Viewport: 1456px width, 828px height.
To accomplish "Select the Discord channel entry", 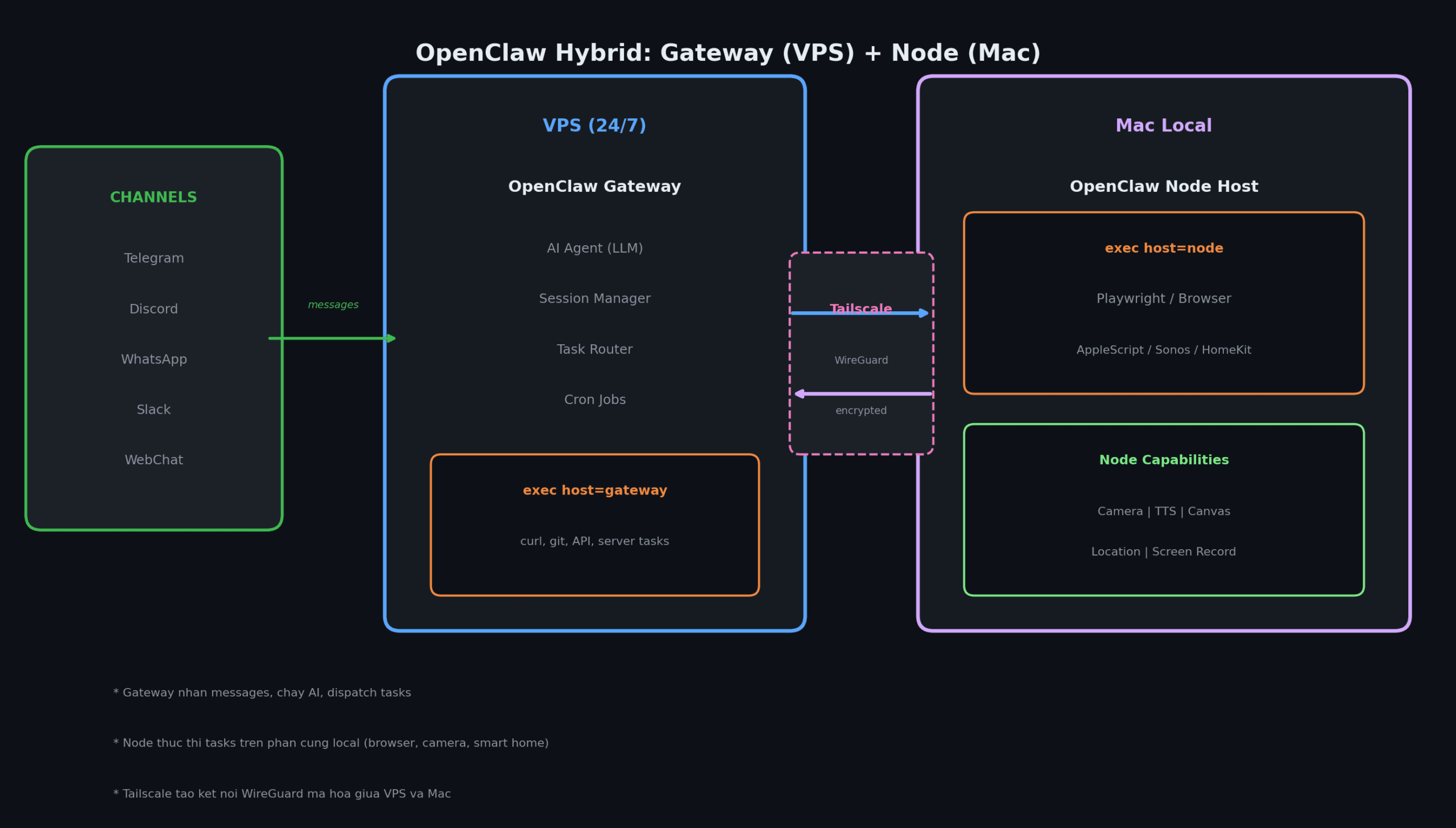I will 154,308.
